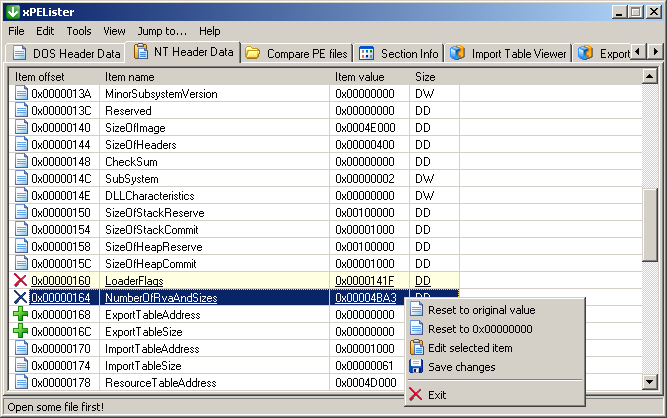Screen dimensions: 667x418
Task: Click the scroll-up arrow of the list scrollbar
Action: (x=651, y=76)
